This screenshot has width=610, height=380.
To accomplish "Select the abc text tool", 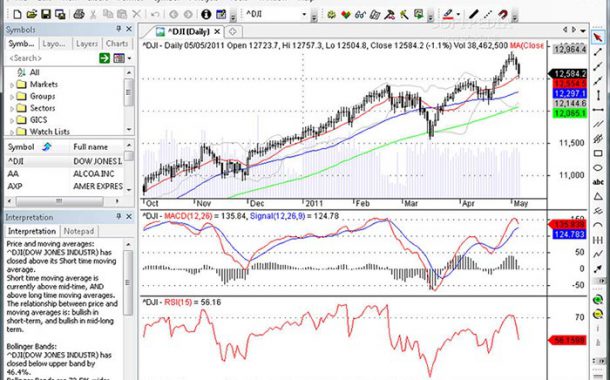I will coord(598,182).
